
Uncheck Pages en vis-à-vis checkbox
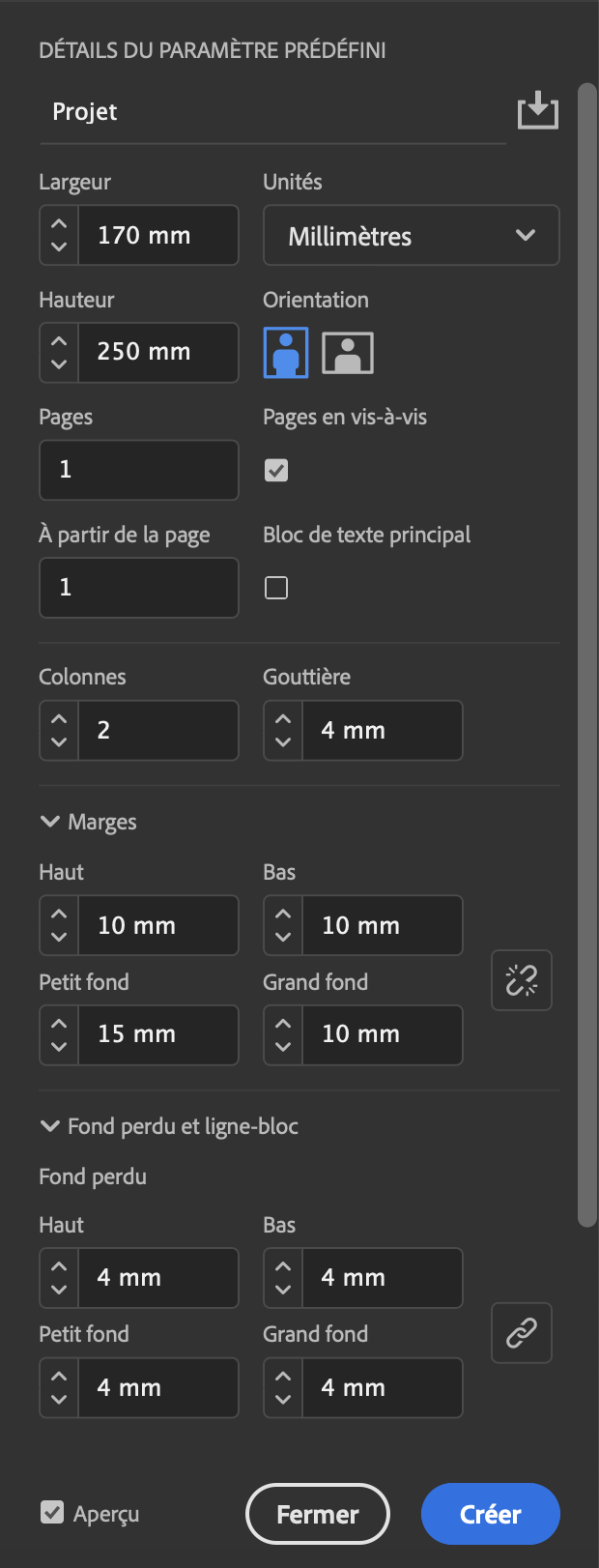(x=276, y=470)
